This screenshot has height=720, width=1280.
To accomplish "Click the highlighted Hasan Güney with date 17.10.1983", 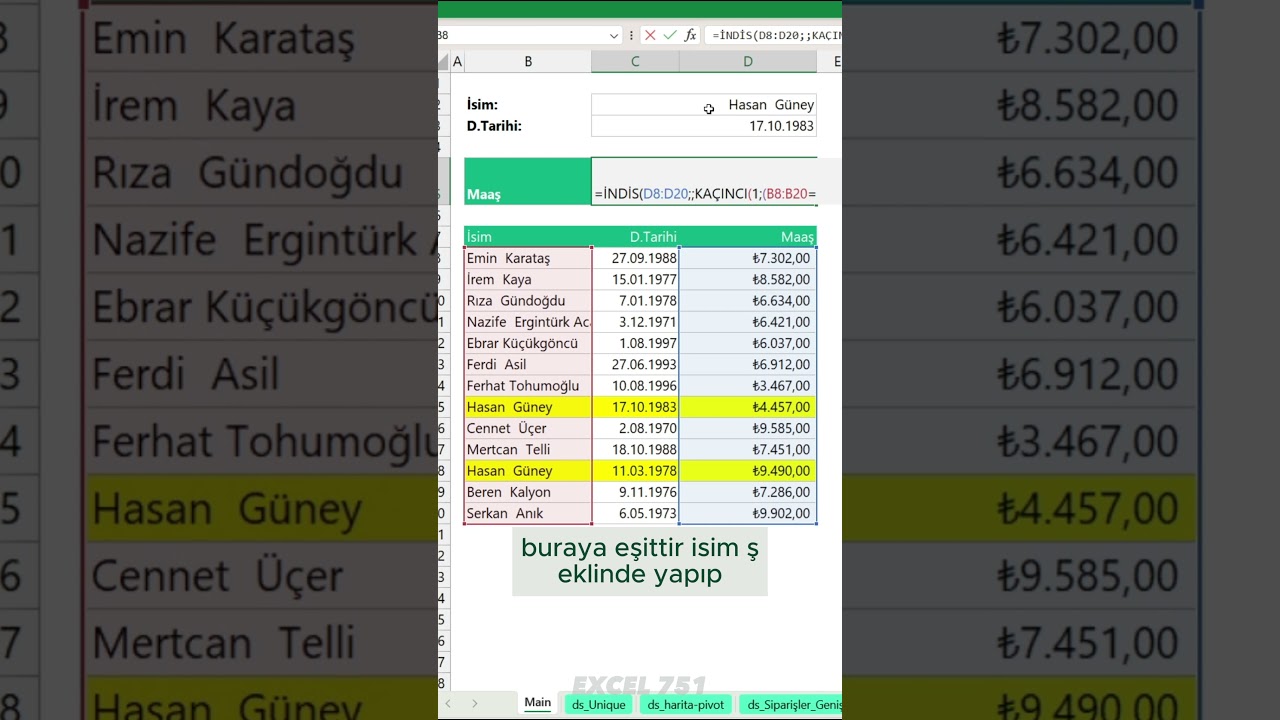I will click(x=528, y=407).
